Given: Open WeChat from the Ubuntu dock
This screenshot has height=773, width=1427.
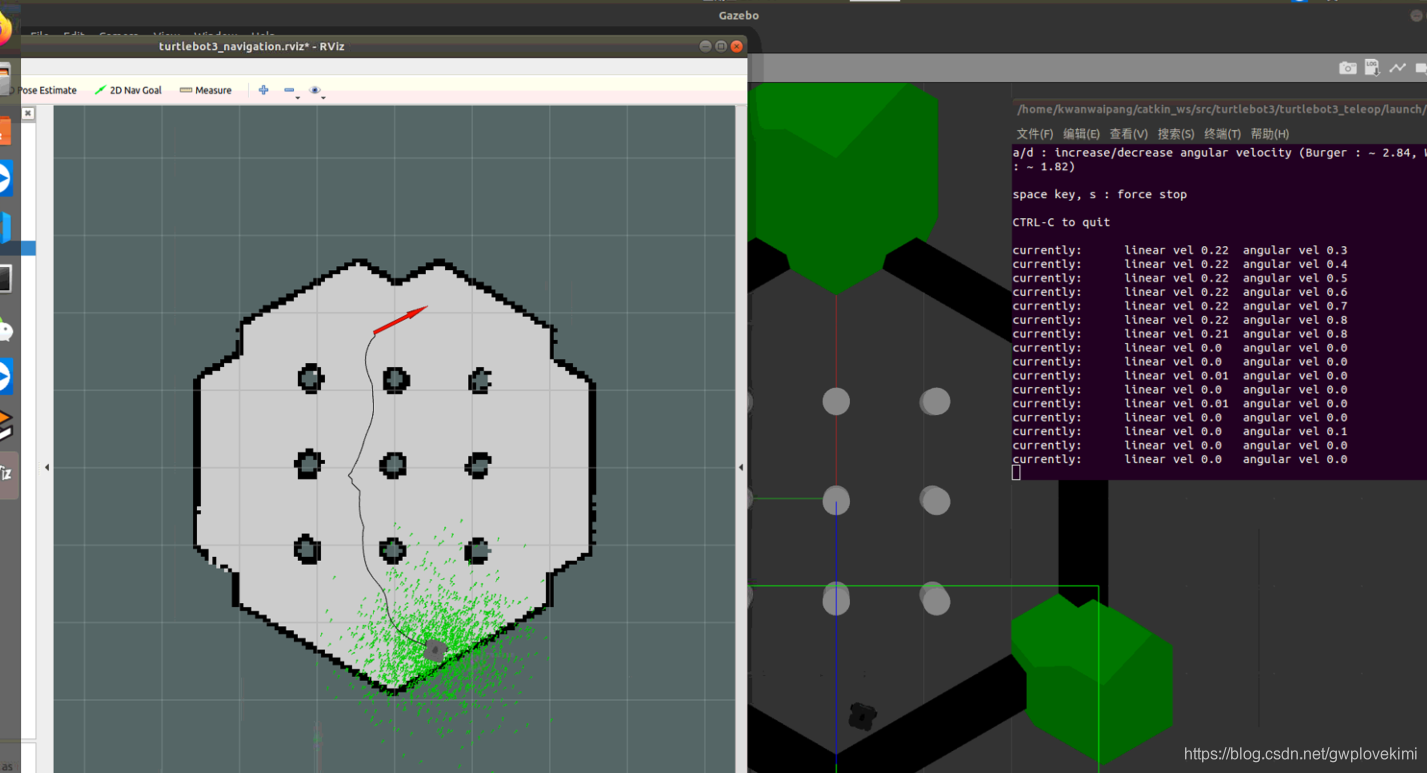Looking at the screenshot, I should click(x=4, y=329).
